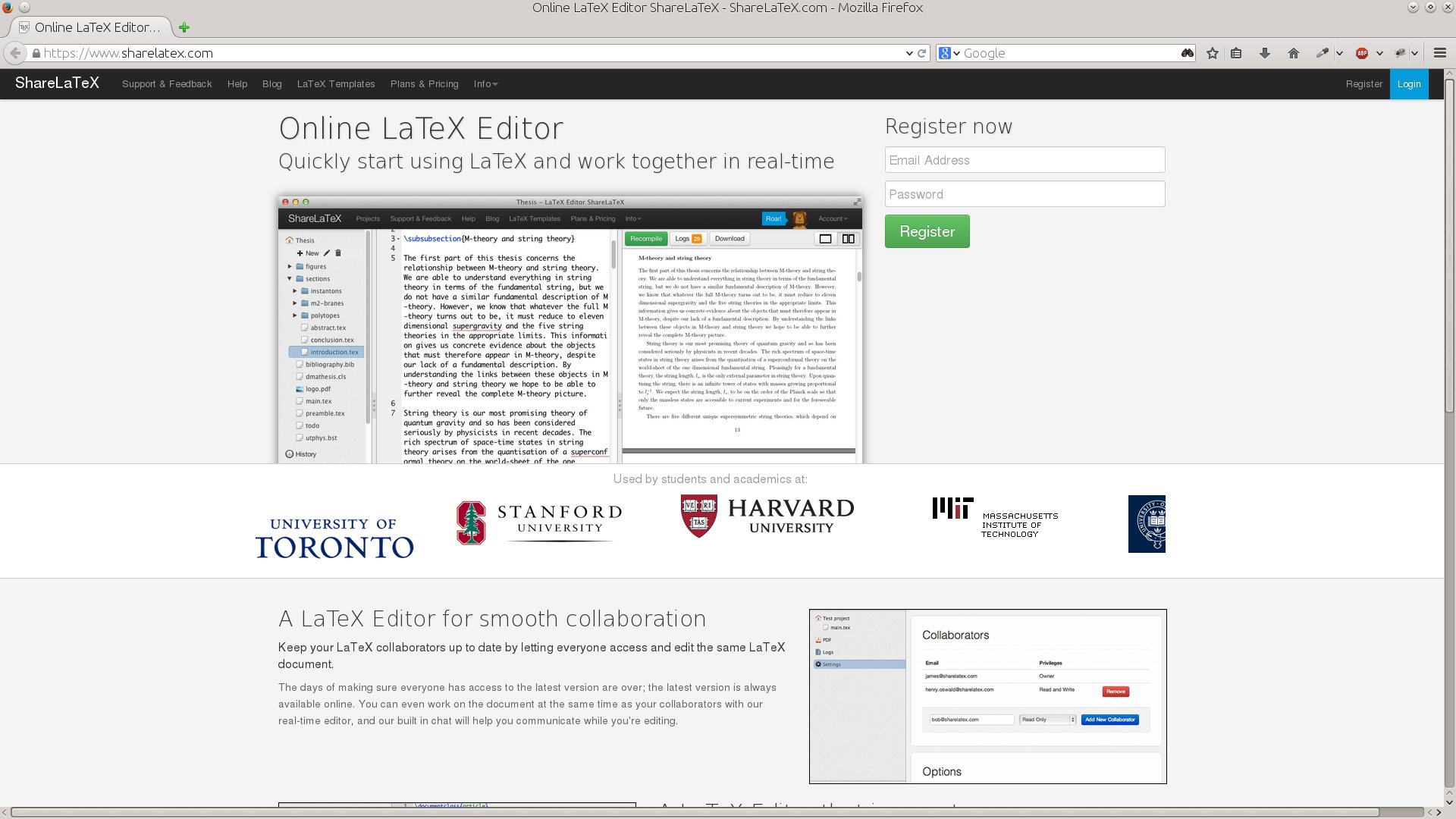The height and width of the screenshot is (819, 1456).
Task: Bookmark this page with the star icon
Action: (1213, 53)
